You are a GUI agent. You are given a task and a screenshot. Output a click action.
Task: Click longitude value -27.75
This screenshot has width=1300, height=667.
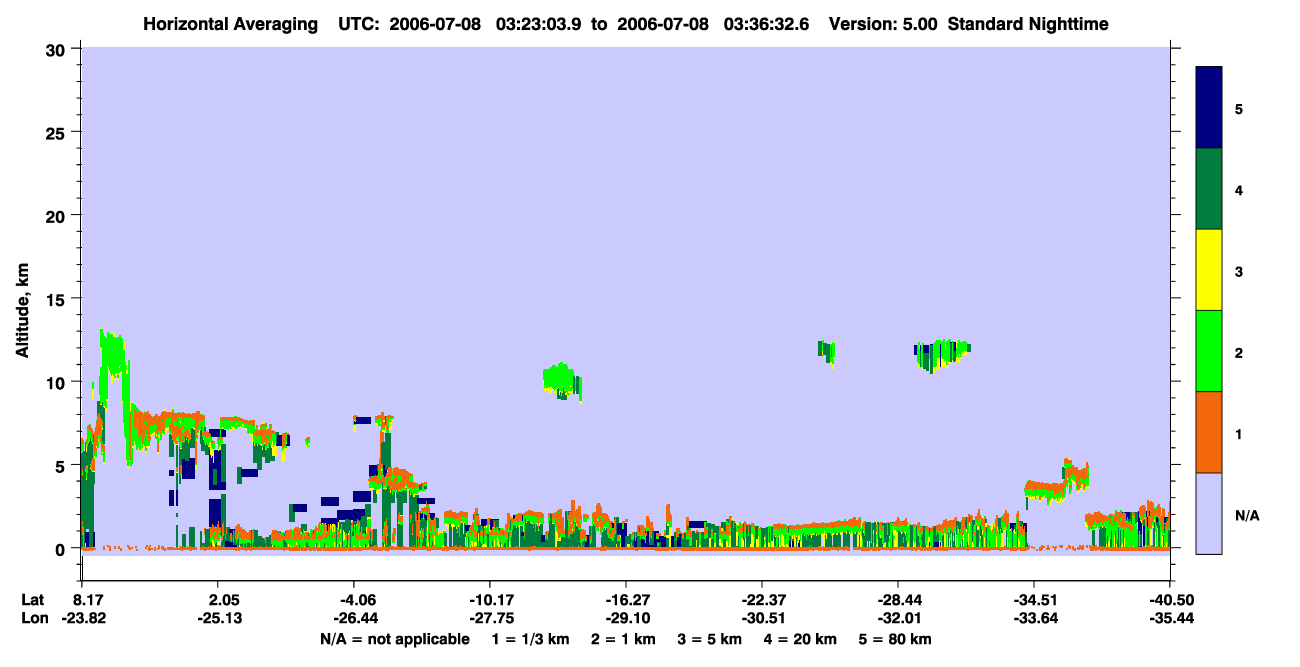[x=490, y=618]
